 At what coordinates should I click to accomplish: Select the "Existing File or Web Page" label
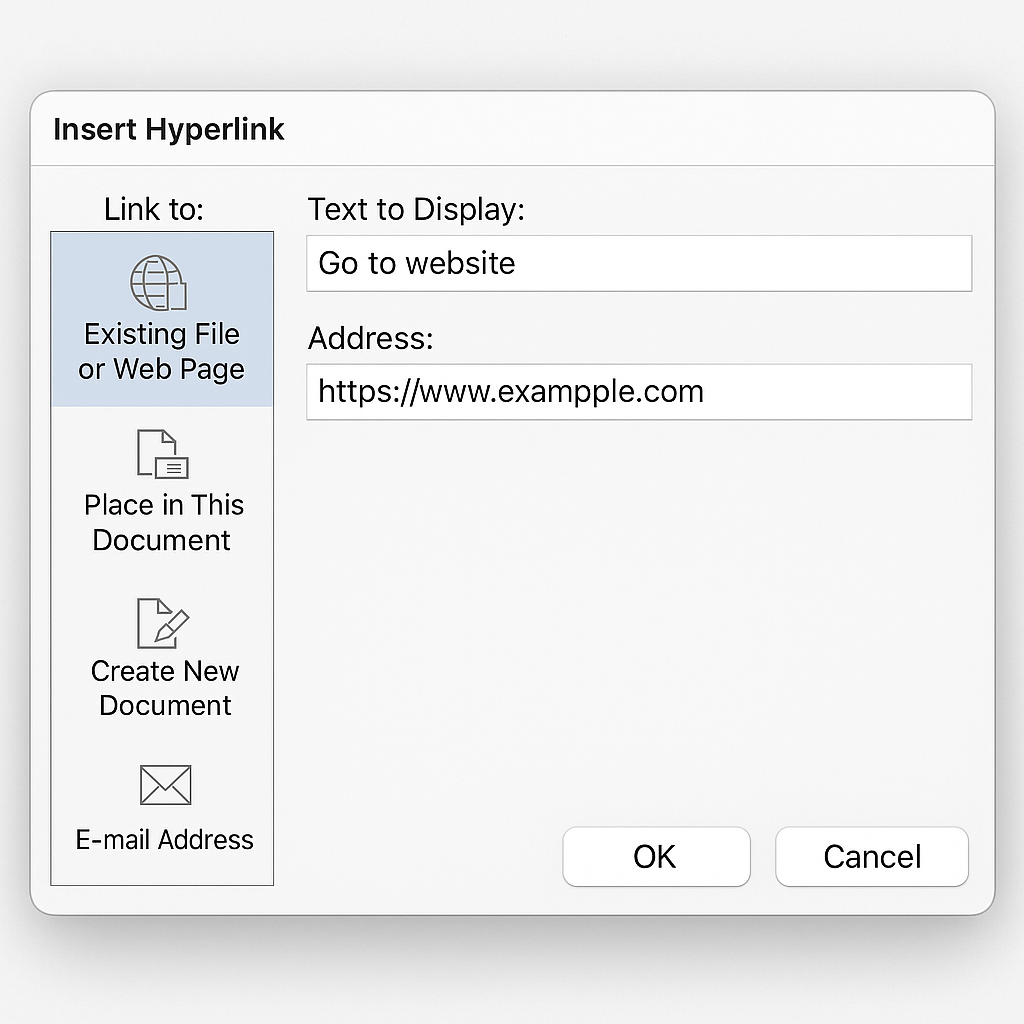point(162,351)
